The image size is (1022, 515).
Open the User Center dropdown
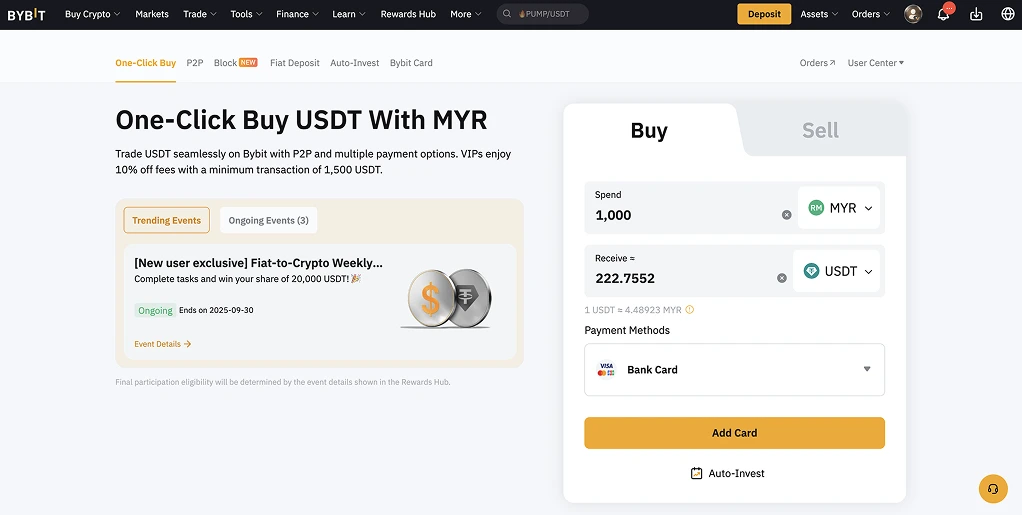[875, 63]
